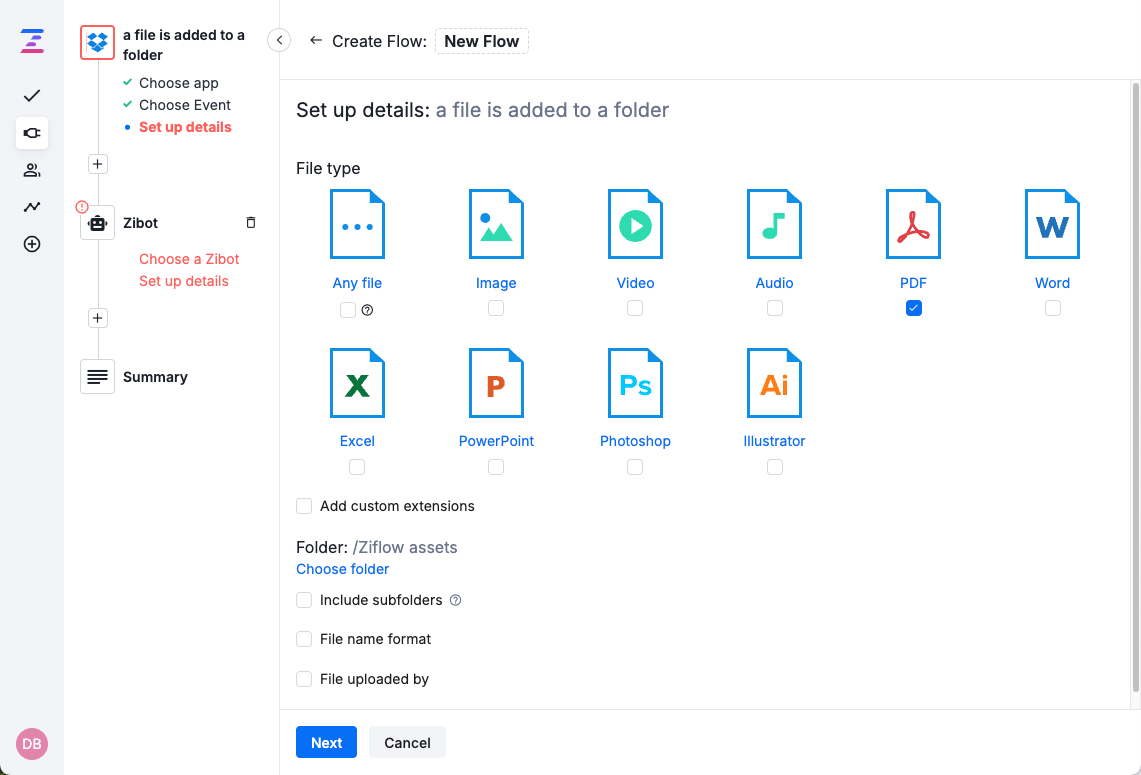Select the connections plug icon in sidebar

[x=31, y=133]
